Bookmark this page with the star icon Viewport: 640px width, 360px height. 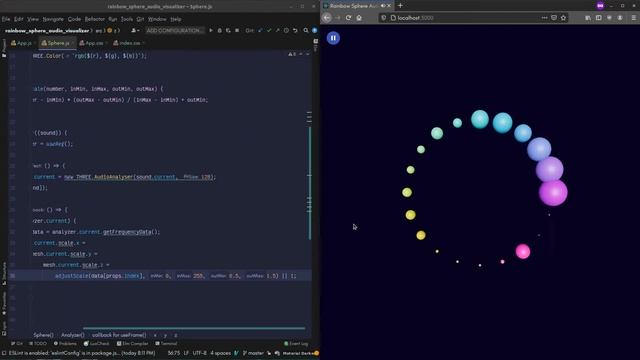pyautogui.click(x=564, y=18)
